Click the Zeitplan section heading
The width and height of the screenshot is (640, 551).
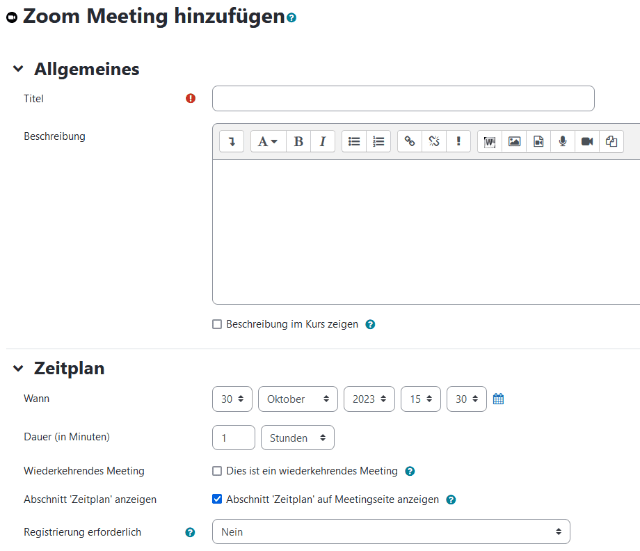click(x=69, y=369)
